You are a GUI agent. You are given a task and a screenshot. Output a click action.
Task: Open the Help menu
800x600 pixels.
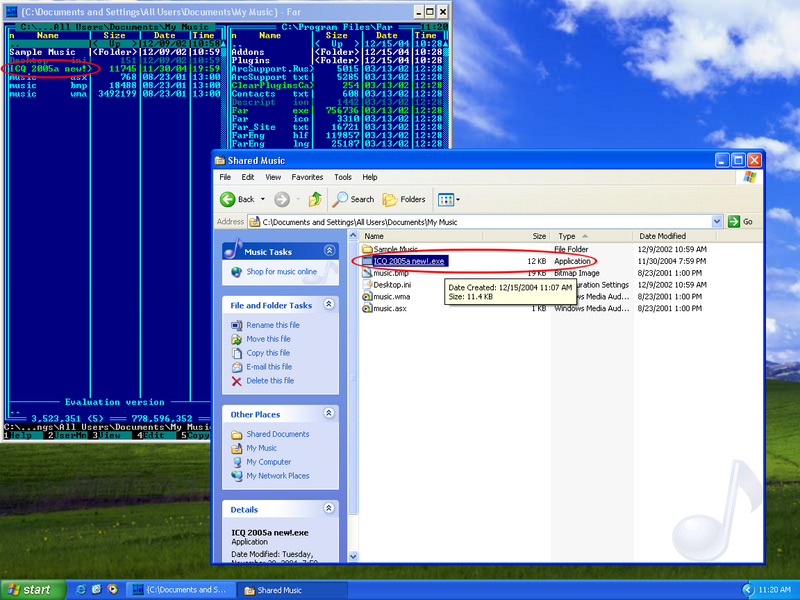(x=370, y=177)
